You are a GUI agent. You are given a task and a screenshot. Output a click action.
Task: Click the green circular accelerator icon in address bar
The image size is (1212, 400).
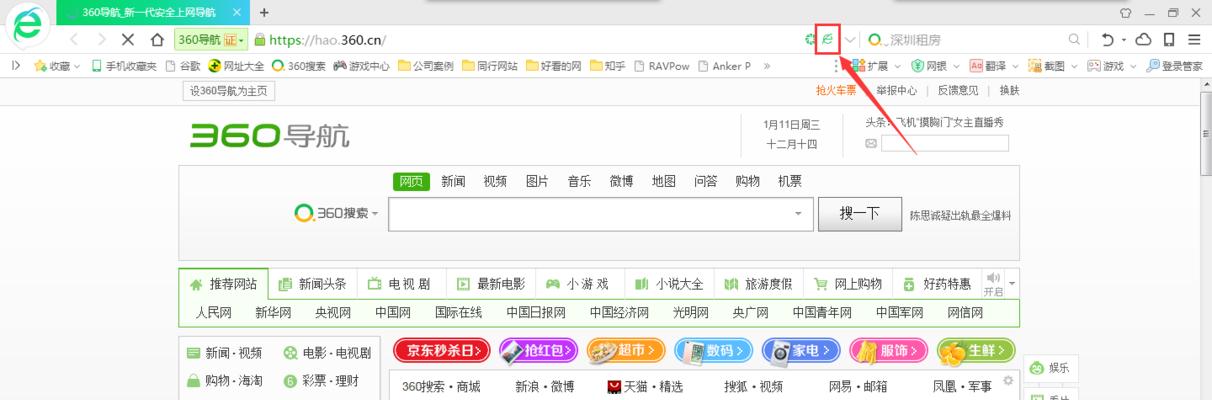click(x=811, y=40)
